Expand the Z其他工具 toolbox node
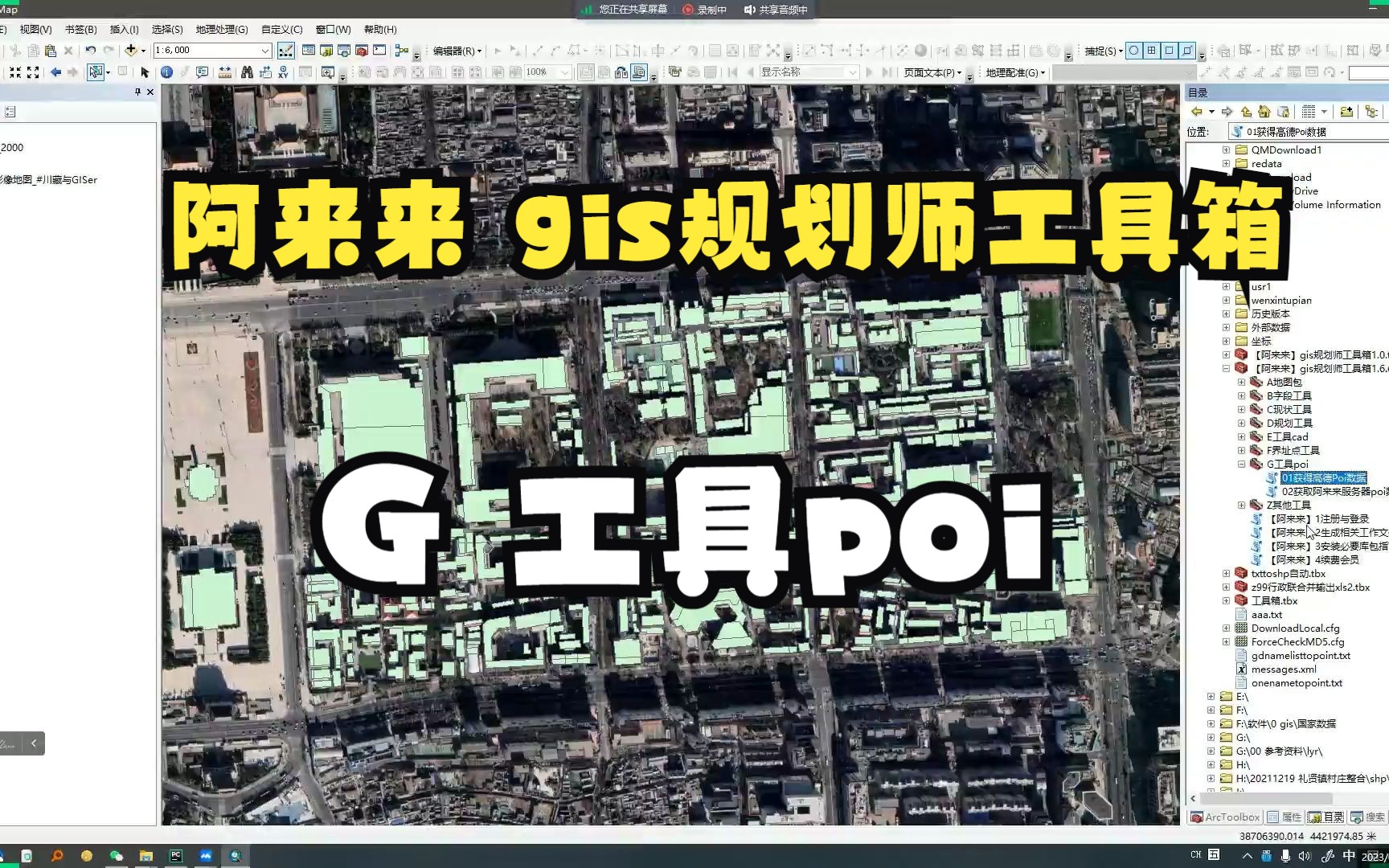This screenshot has width=1389, height=868. pyautogui.click(x=1242, y=505)
